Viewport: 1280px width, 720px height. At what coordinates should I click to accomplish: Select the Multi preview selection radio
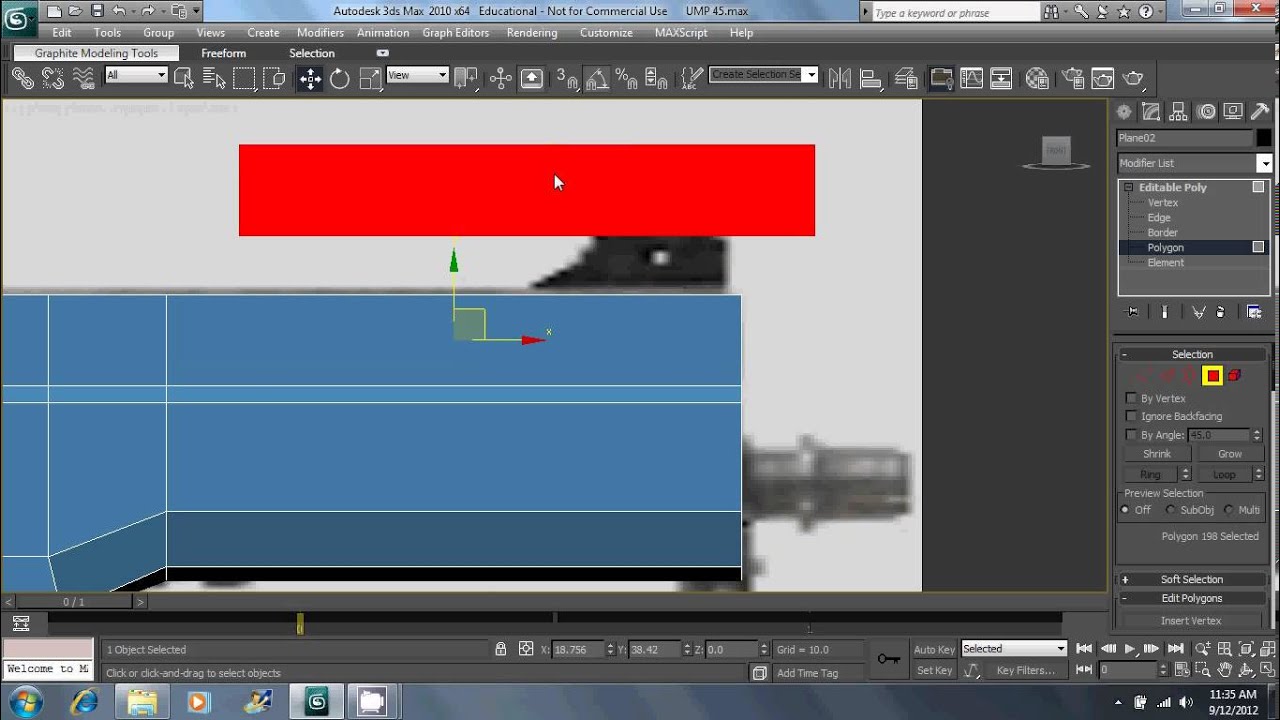pos(1229,510)
